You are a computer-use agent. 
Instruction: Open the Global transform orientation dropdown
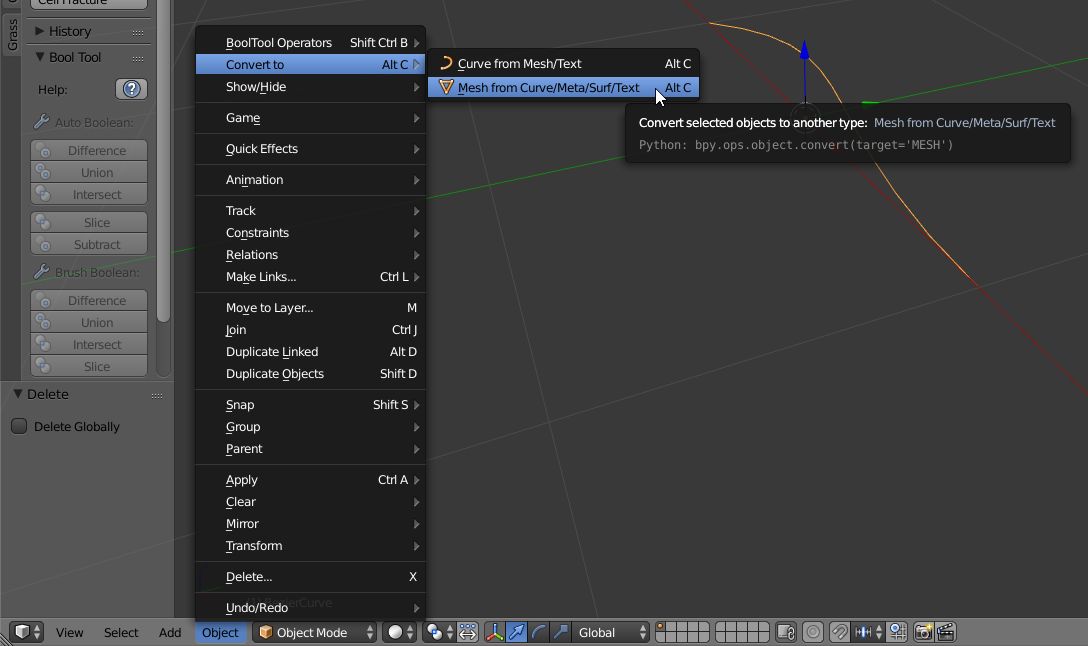pyautogui.click(x=611, y=632)
